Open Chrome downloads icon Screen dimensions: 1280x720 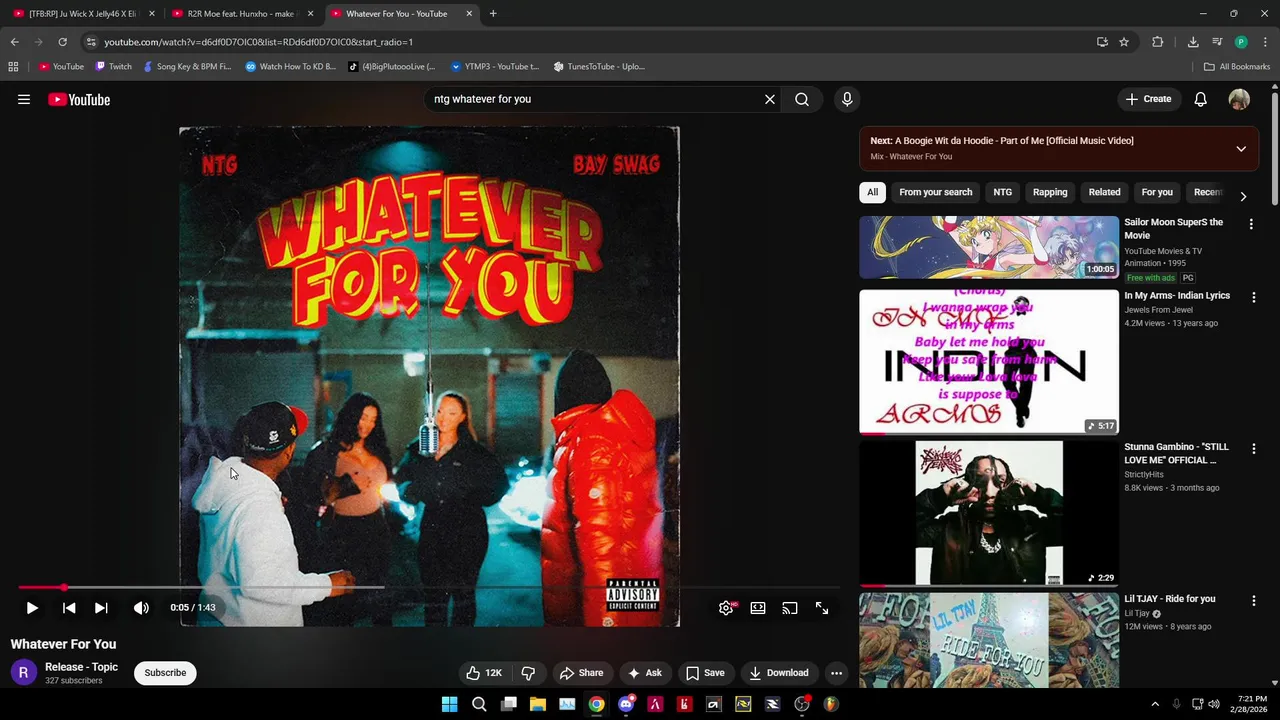1193,42
